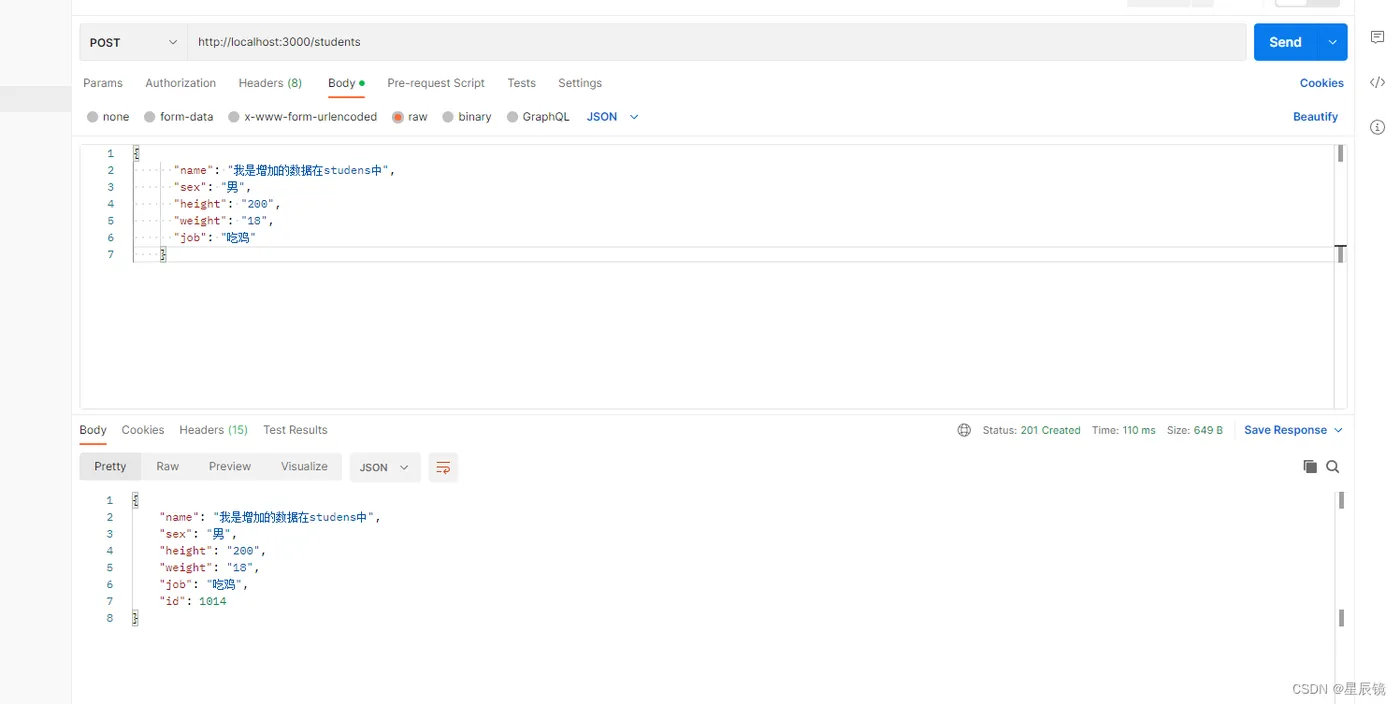Switch response view to Visualize
Screen dimensions: 1400x704
(x=304, y=467)
